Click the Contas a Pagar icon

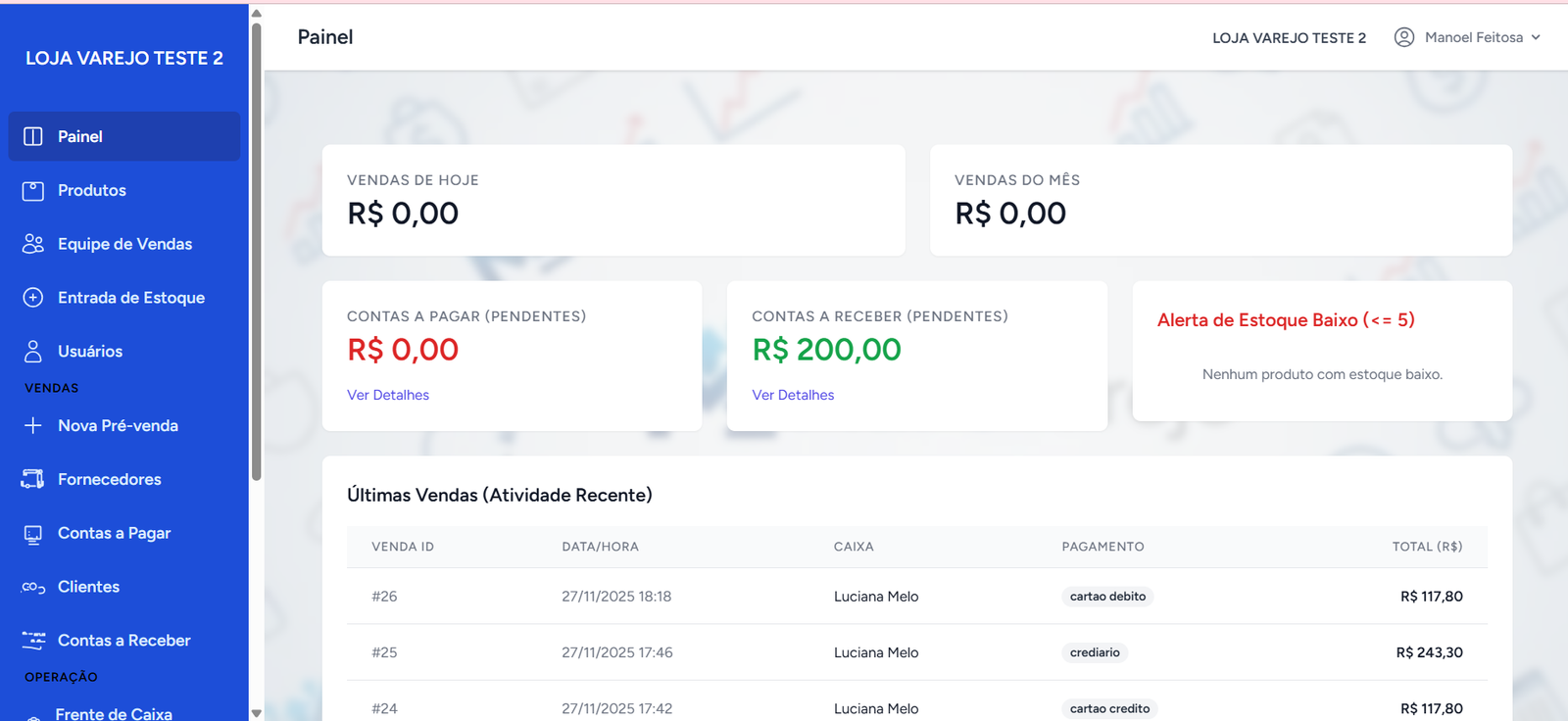pos(33,534)
